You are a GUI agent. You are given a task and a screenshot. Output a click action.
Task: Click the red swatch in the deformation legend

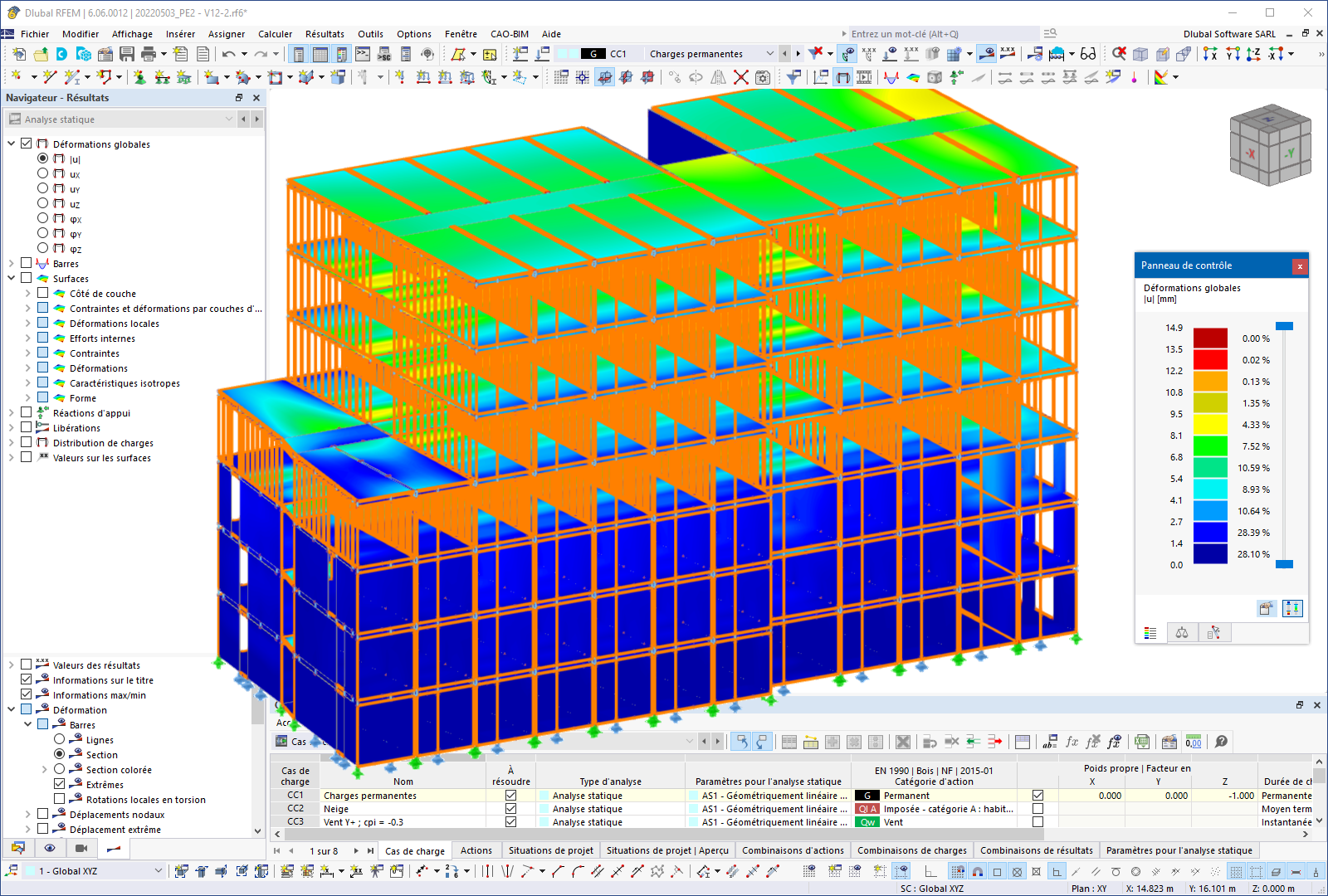(1210, 360)
